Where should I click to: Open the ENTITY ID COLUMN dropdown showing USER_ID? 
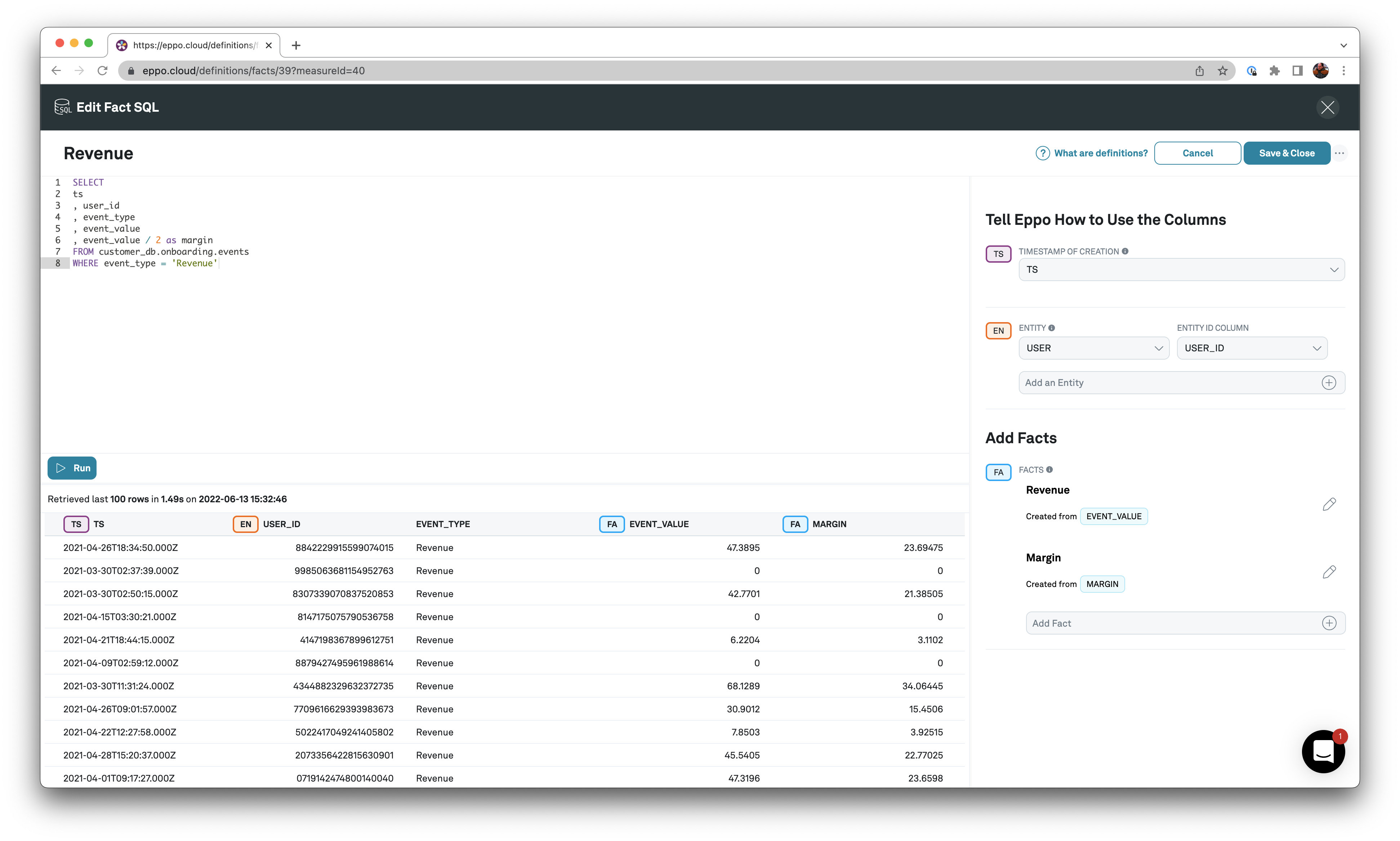pos(1252,348)
